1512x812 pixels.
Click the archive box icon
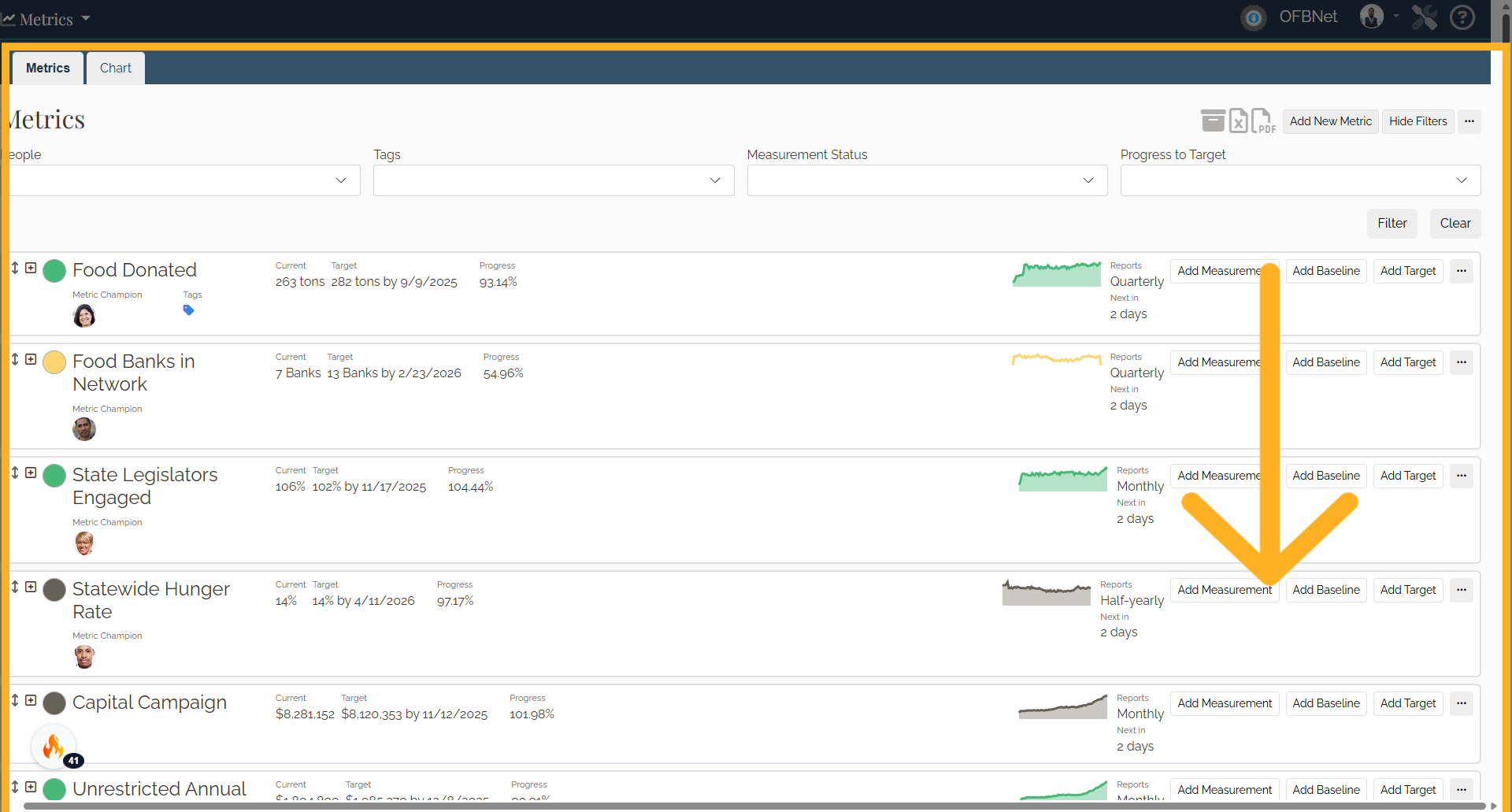(1213, 121)
